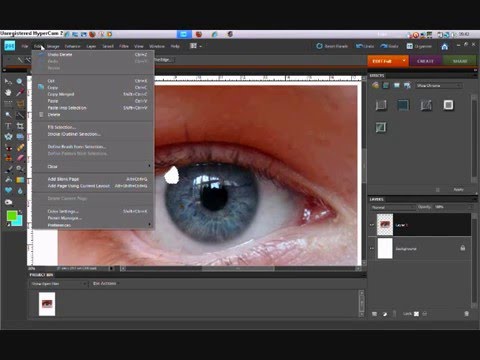Create an adjustment layer from Layers panel
The image size is (480, 360).
385,314
